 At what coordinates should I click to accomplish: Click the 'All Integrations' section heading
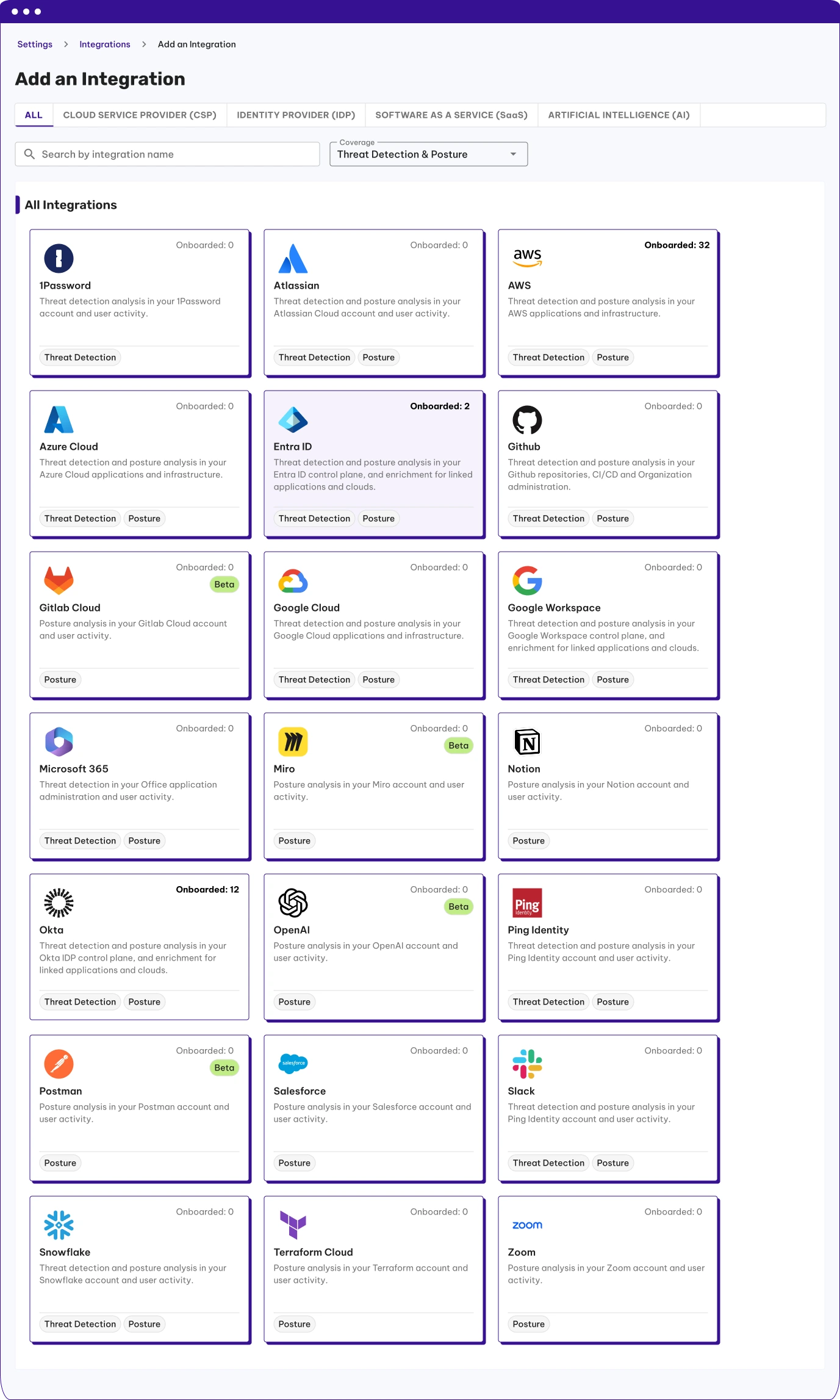pos(71,204)
